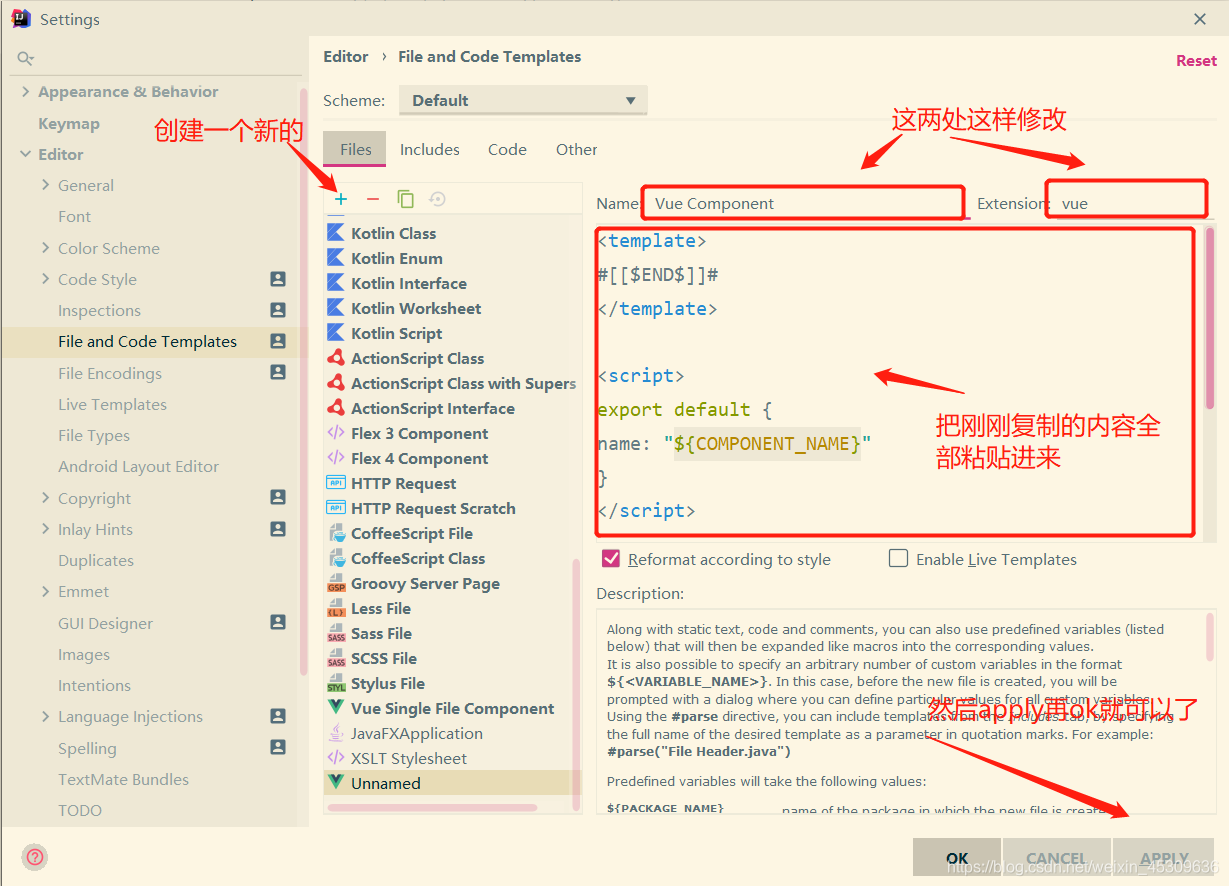This screenshot has height=886, width=1229.
Task: Click the Extension field containing vue
Action: [x=1130, y=203]
